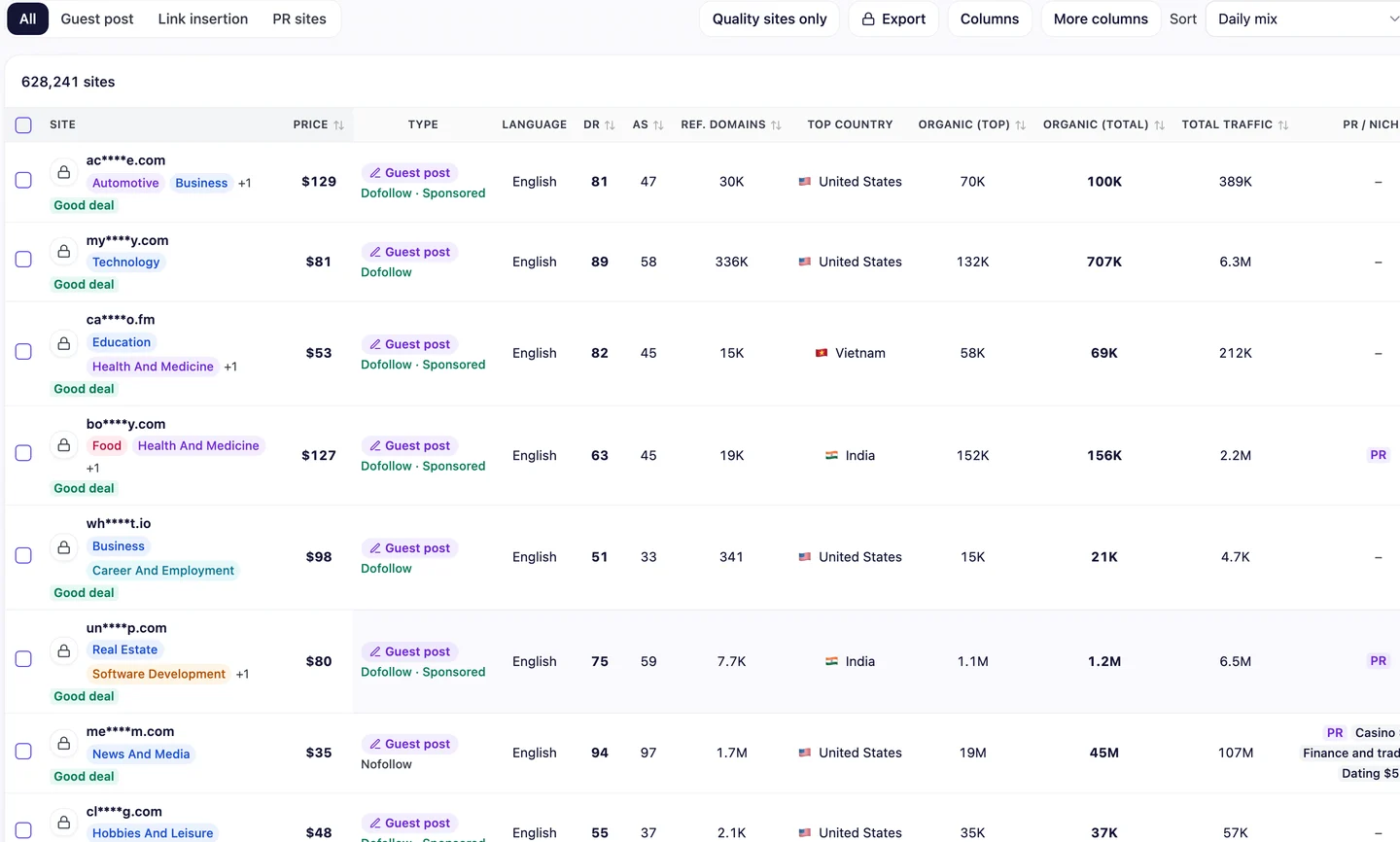Click the Technology tag on my****y.com
The width and height of the screenshot is (1400, 842).
(126, 263)
